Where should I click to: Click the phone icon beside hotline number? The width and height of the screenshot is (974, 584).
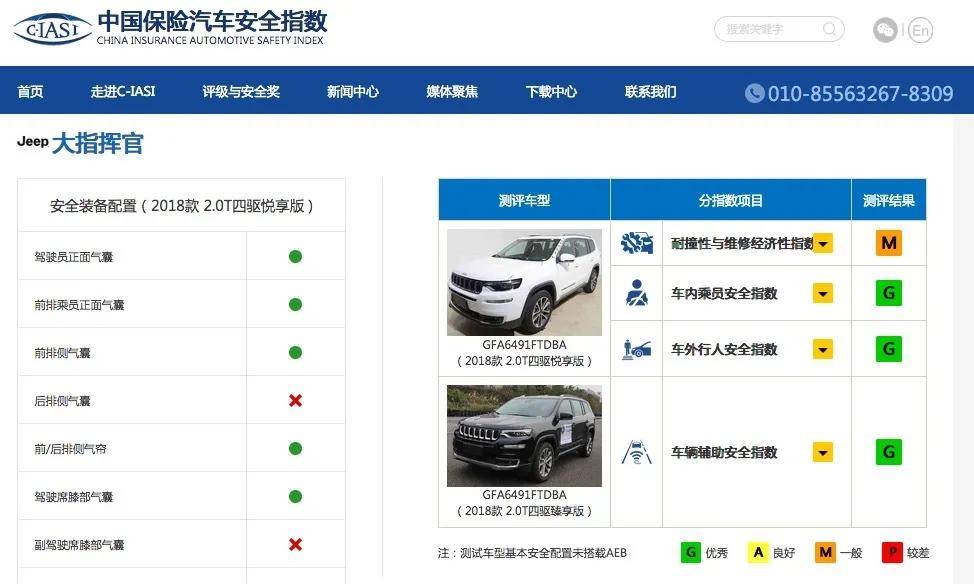(754, 93)
